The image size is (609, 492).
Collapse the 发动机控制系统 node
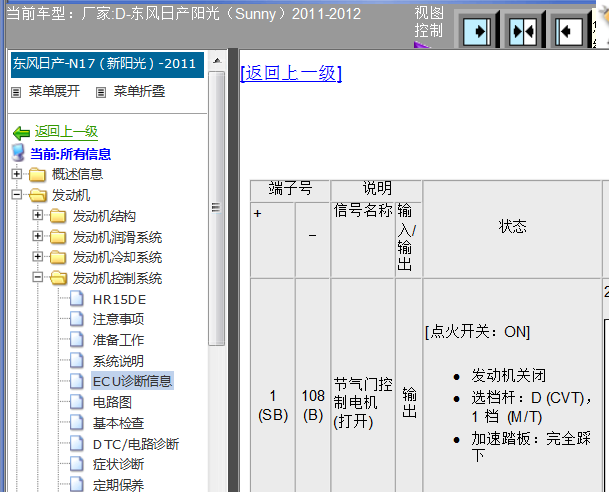point(38,277)
